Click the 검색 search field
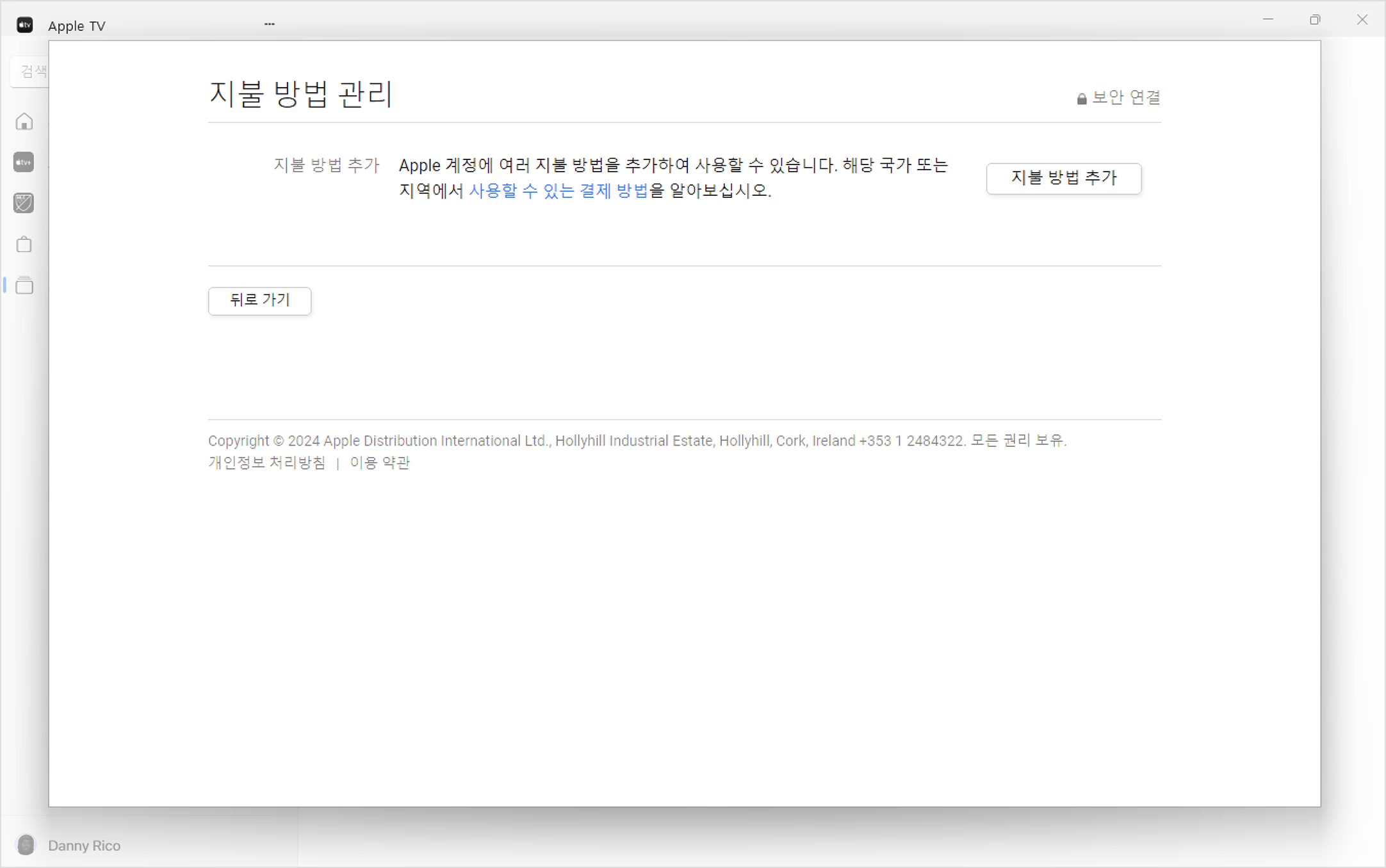This screenshot has height=868, width=1386. pyautogui.click(x=30, y=71)
